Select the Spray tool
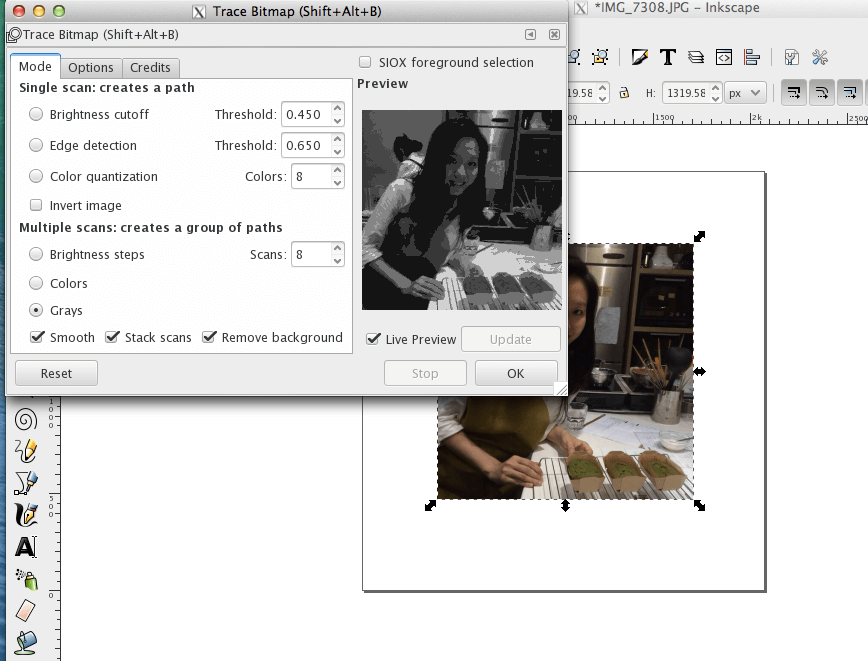 pos(26,579)
